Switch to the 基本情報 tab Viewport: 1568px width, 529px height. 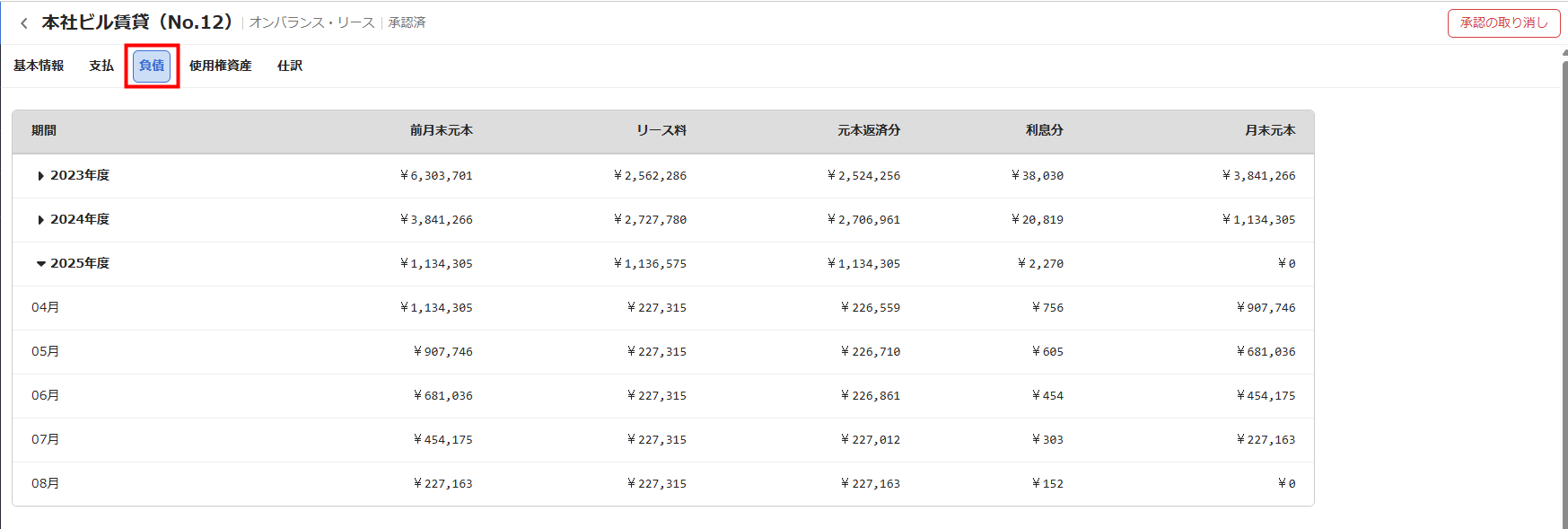click(39, 66)
